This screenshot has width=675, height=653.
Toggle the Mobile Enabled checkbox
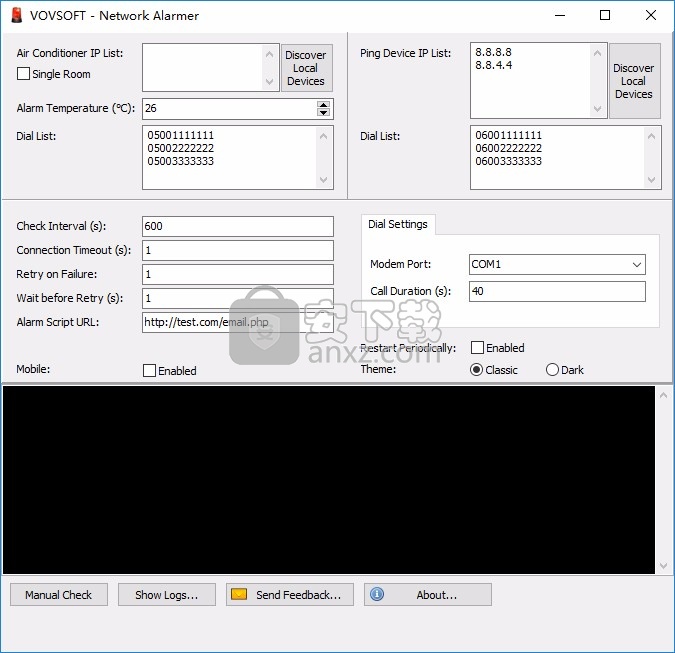[150, 370]
